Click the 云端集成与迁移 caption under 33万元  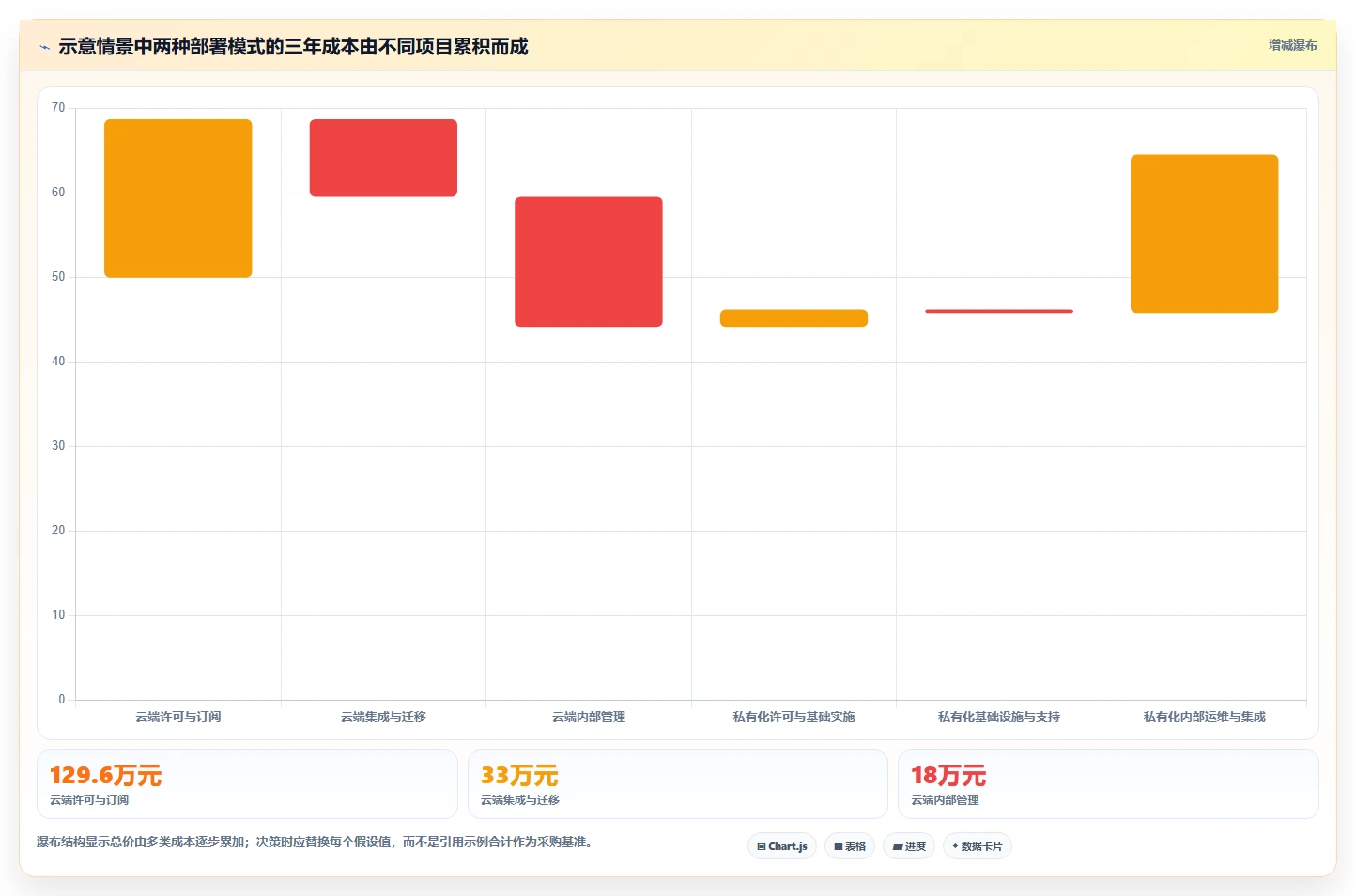(520, 800)
